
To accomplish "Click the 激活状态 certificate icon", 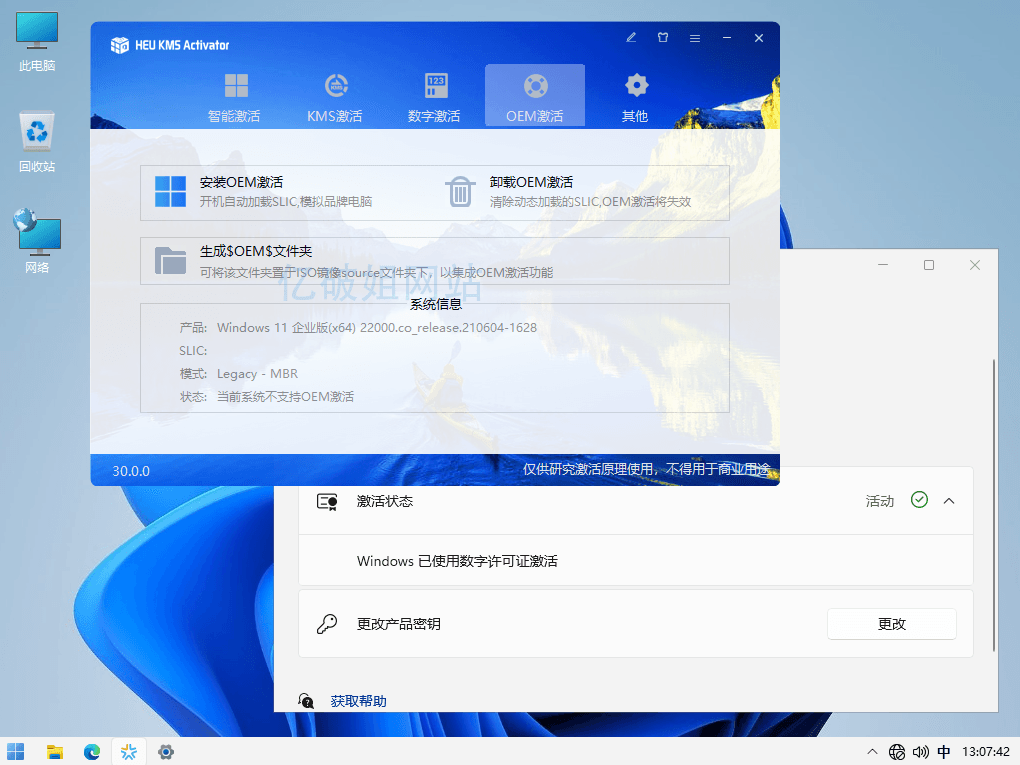I will (x=327, y=502).
